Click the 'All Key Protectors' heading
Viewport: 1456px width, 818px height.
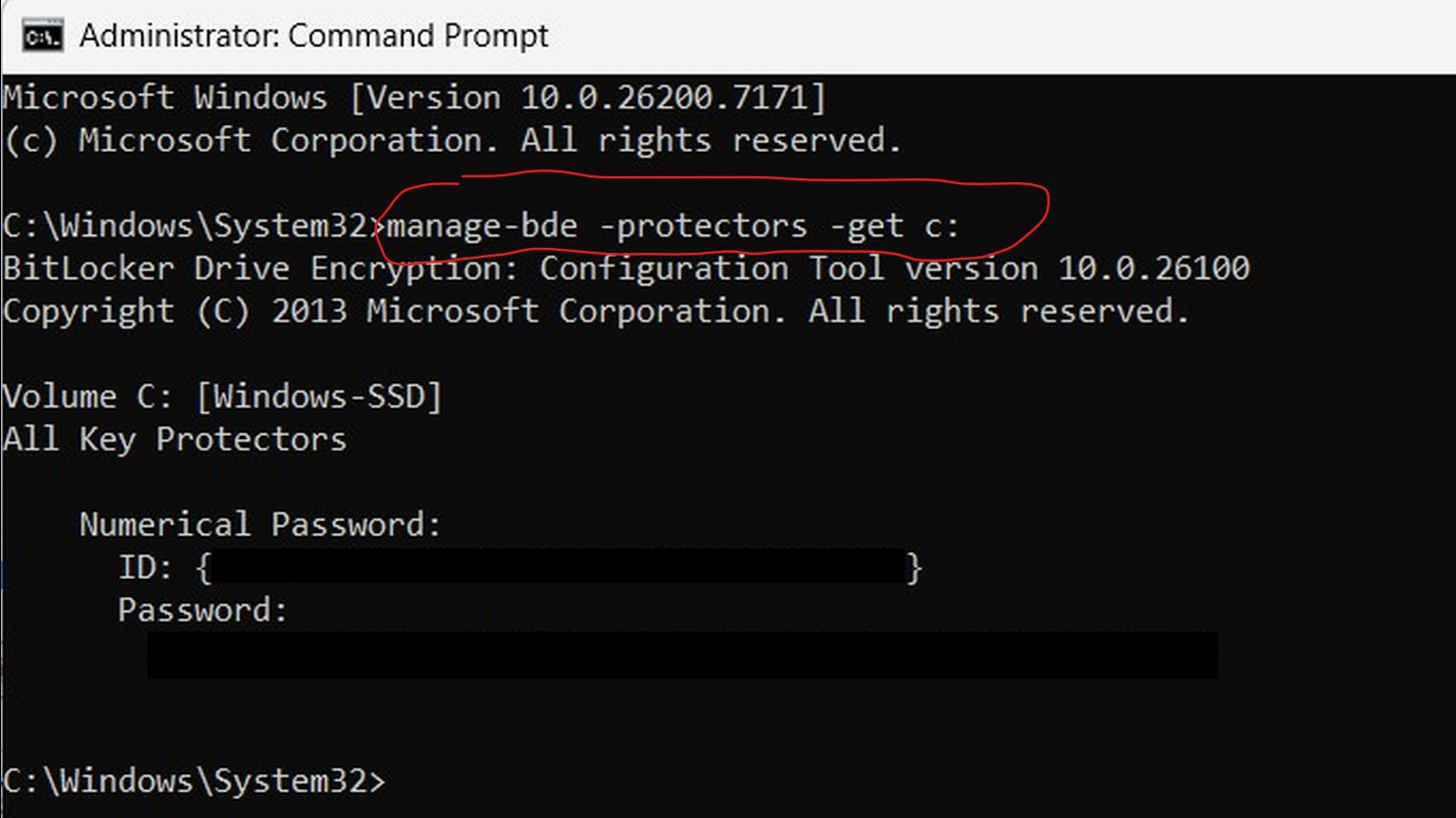point(174,439)
